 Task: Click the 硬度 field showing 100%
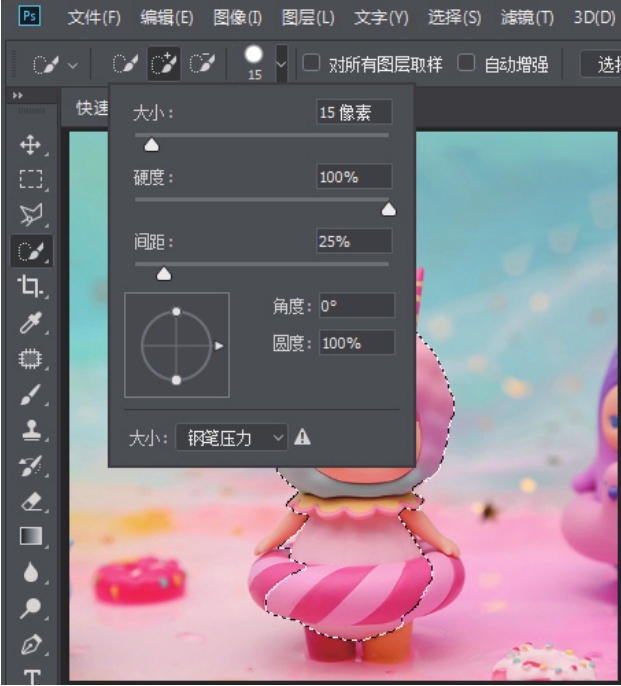pyautogui.click(x=354, y=176)
